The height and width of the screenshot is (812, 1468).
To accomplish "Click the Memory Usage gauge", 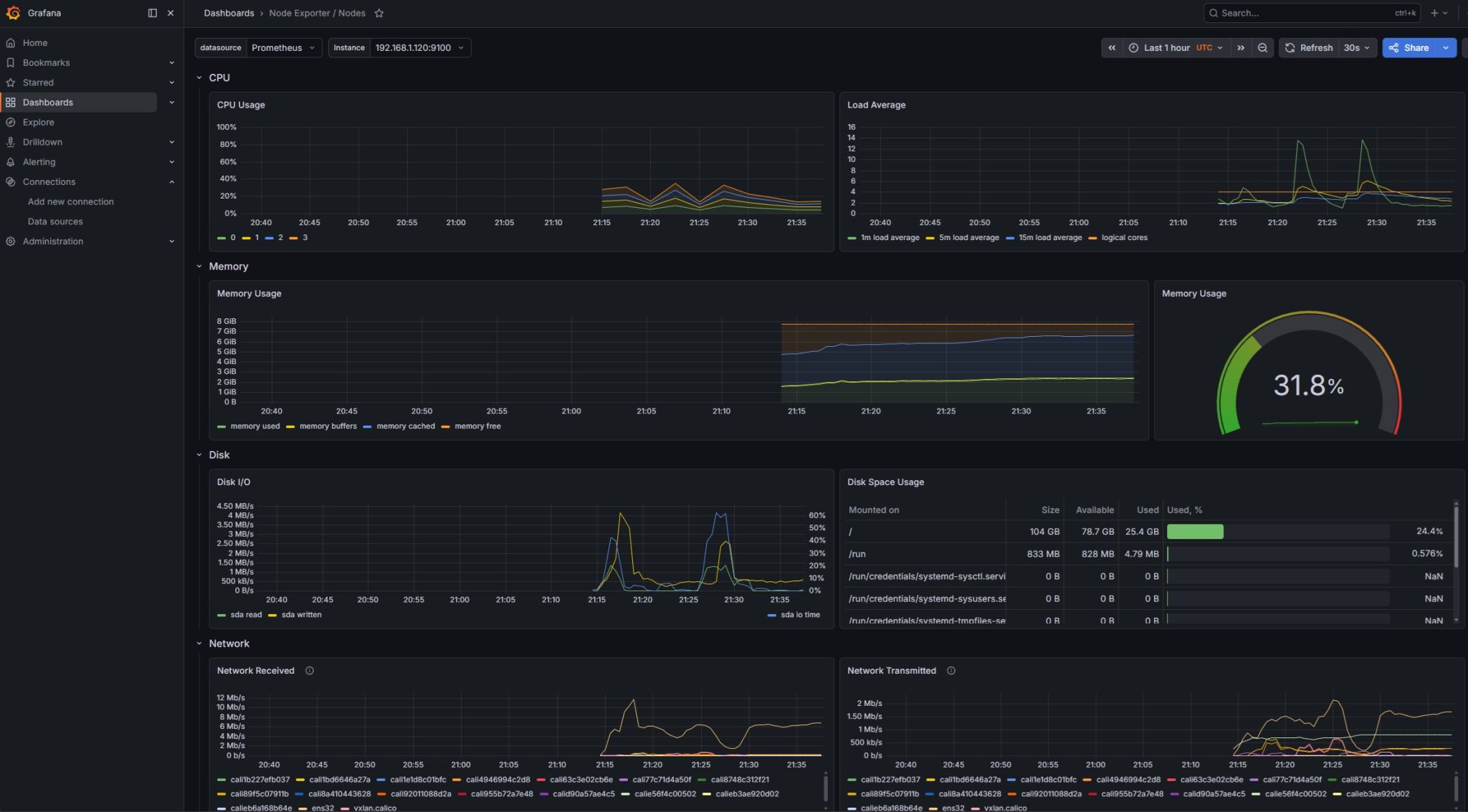I will 1309,373.
